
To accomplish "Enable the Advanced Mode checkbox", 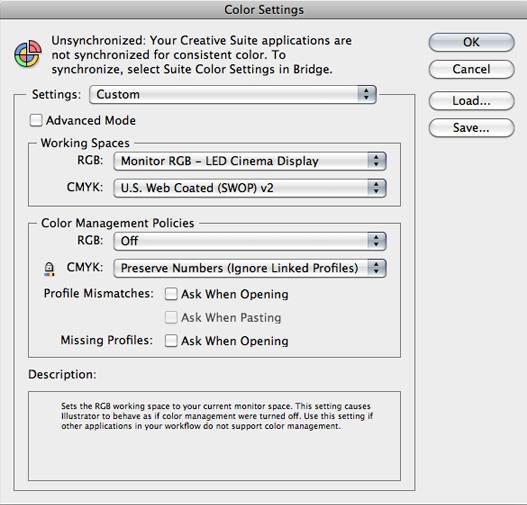I will (36, 120).
